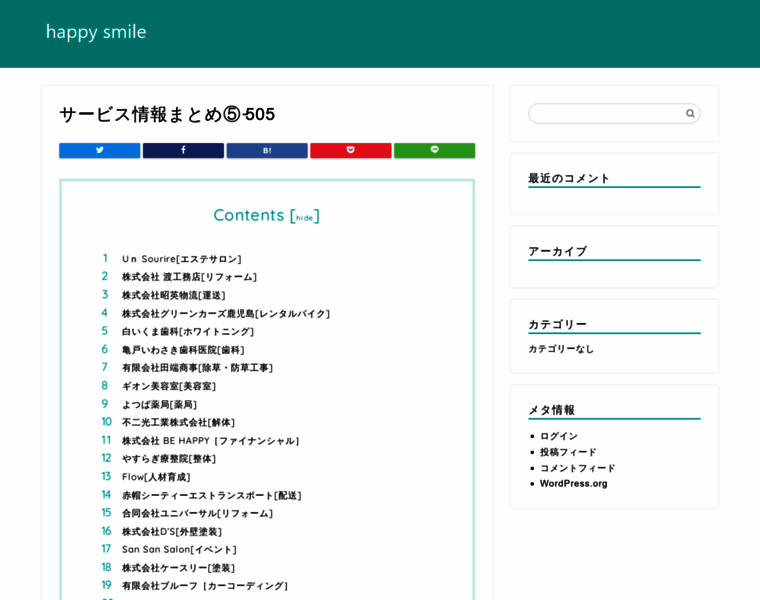Viewport: 760px width, 600px height.
Task: Open the happy smile site title
Action: coord(96,32)
